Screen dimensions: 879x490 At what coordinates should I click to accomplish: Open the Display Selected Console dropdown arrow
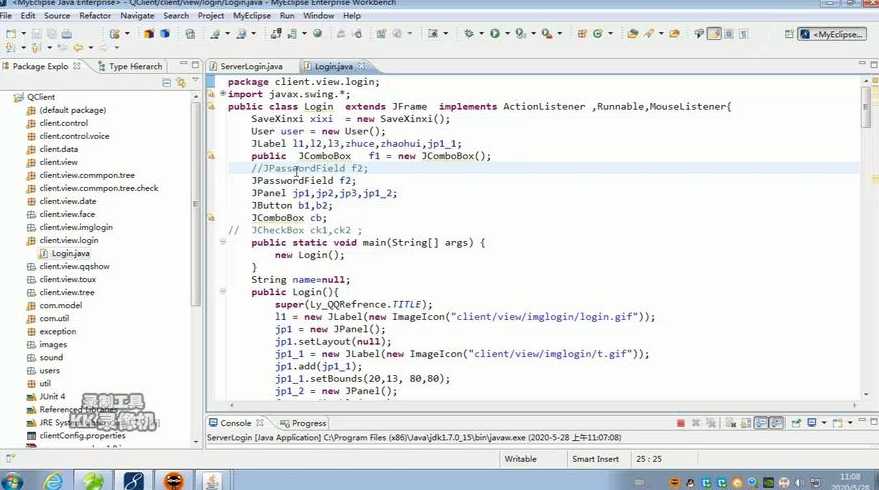(824, 423)
